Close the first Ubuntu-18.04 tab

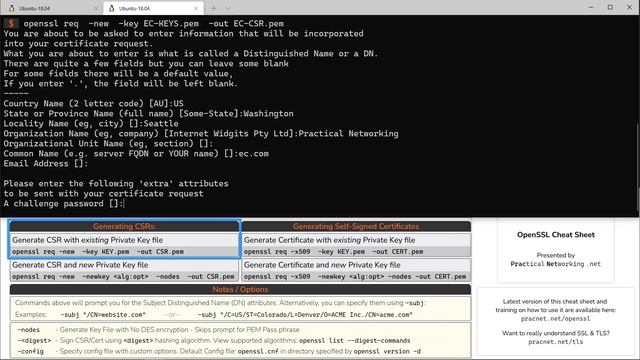(96, 8)
